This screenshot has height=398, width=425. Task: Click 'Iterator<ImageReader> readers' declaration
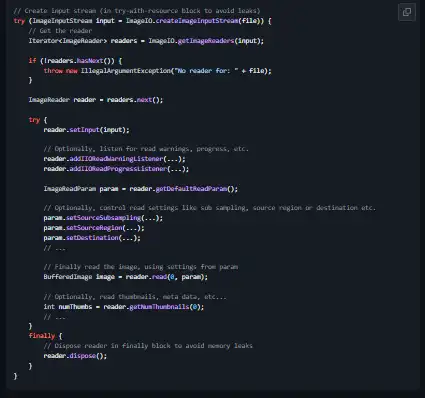pyautogui.click(x=83, y=41)
